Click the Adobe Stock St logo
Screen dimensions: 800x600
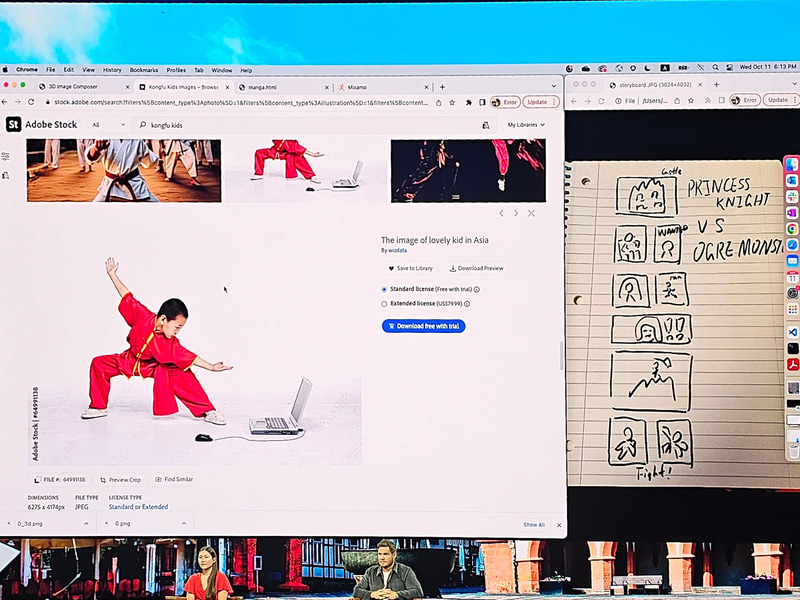tap(13, 124)
